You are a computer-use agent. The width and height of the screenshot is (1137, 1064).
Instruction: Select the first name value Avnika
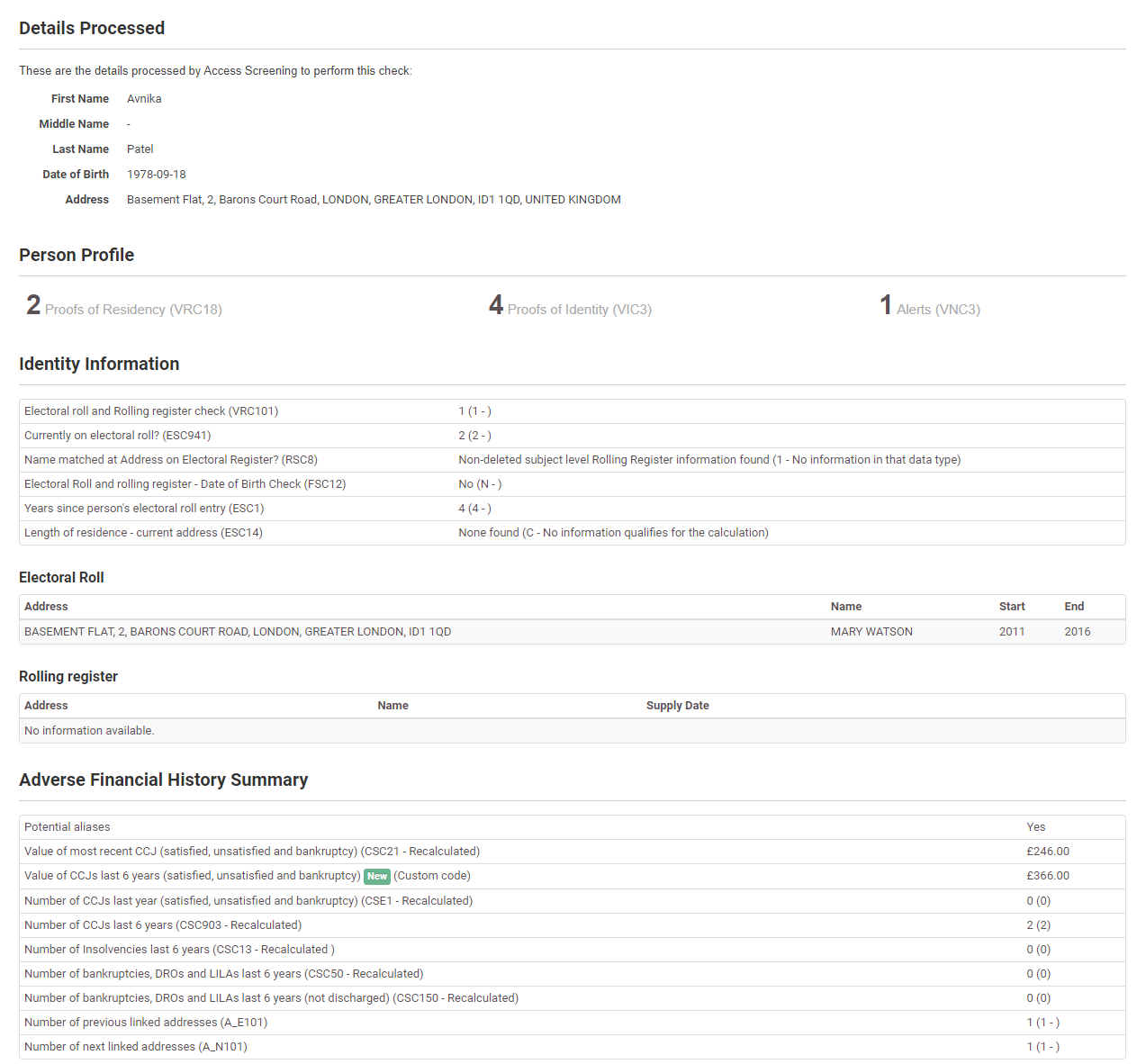144,99
